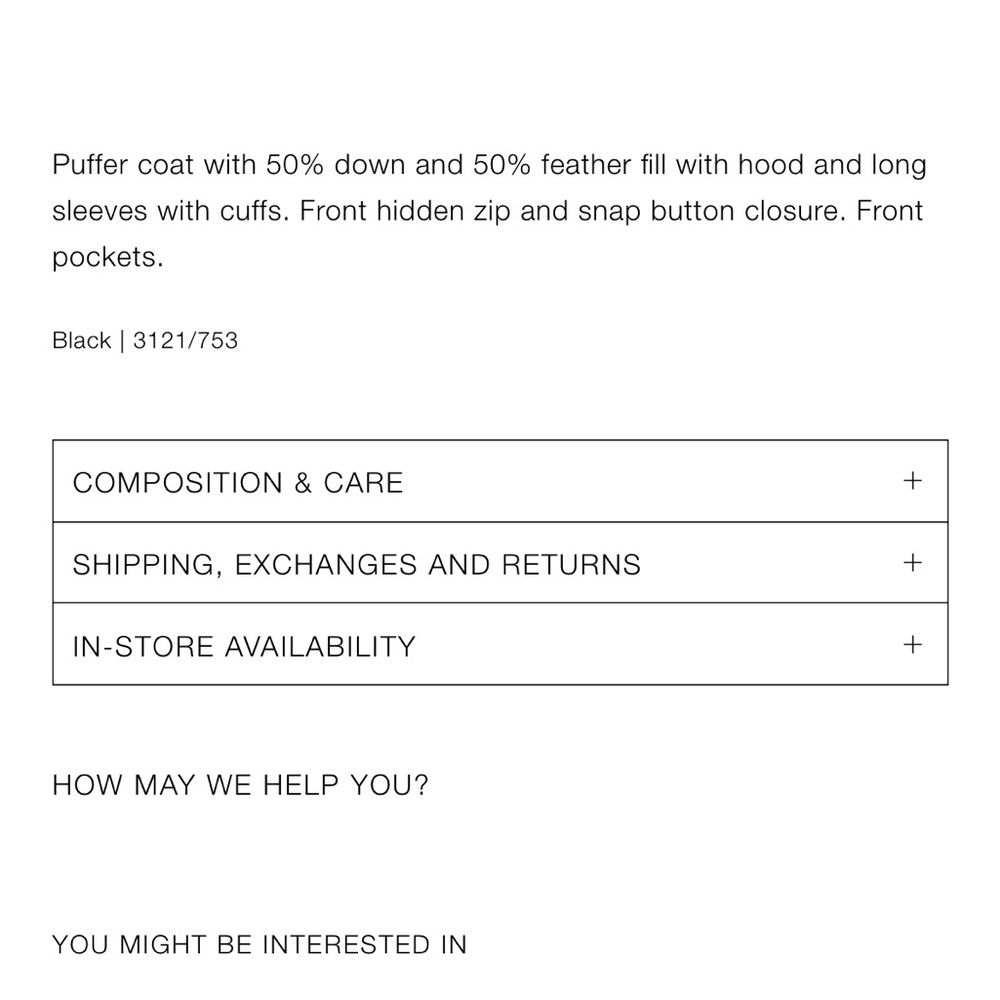Click the plus icon beside Shipping, Exchanges and Returns

tap(913, 562)
